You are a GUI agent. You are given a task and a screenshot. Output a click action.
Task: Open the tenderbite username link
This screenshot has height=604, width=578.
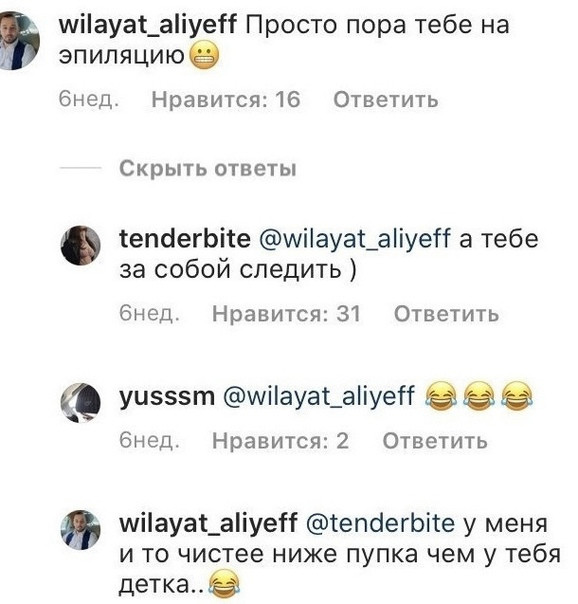[185, 238]
